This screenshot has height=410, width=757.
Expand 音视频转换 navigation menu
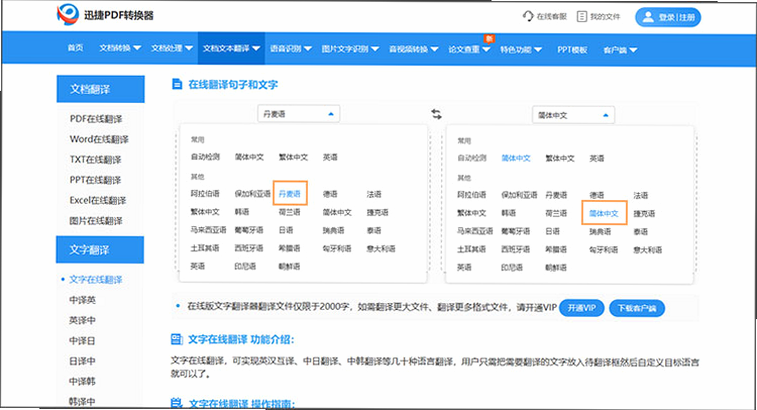[x=414, y=49]
